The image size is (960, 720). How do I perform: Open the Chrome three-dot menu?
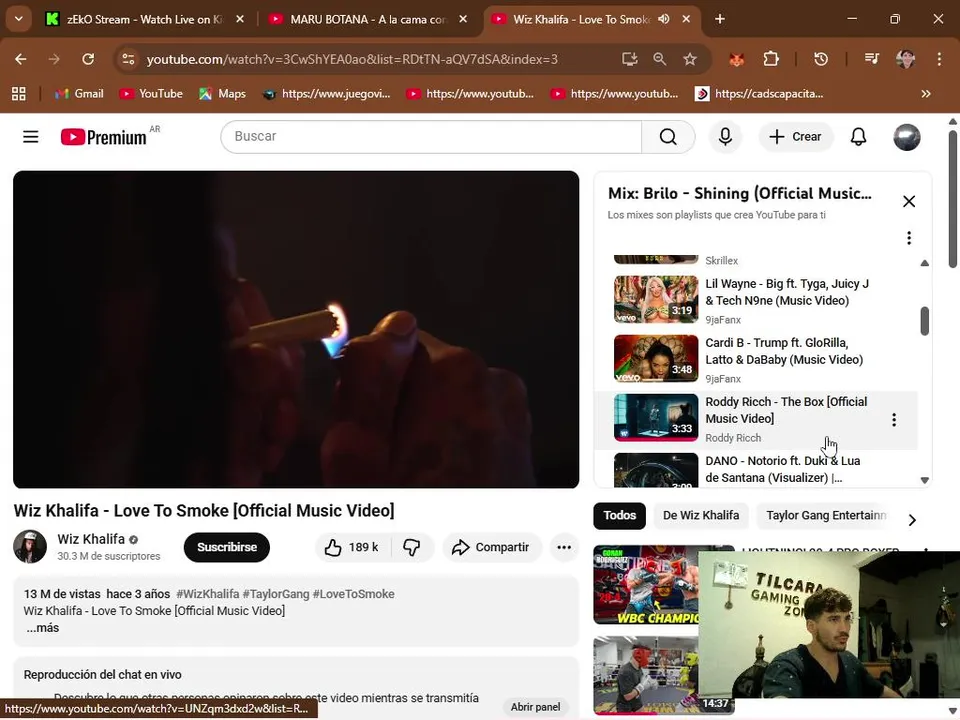click(939, 59)
